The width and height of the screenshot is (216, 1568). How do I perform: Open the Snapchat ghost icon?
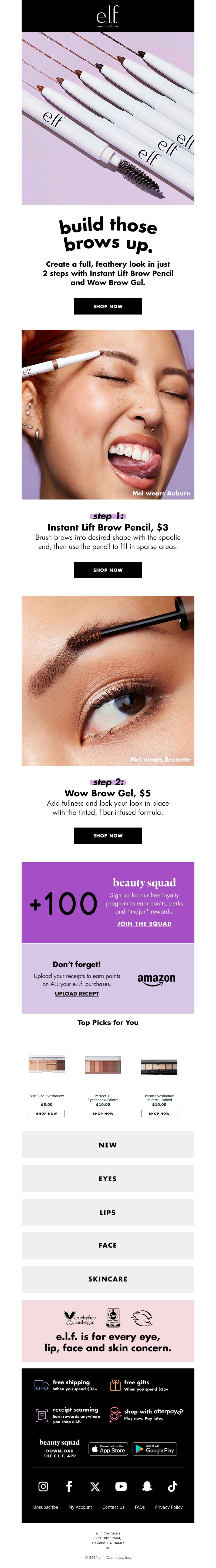147,1486
